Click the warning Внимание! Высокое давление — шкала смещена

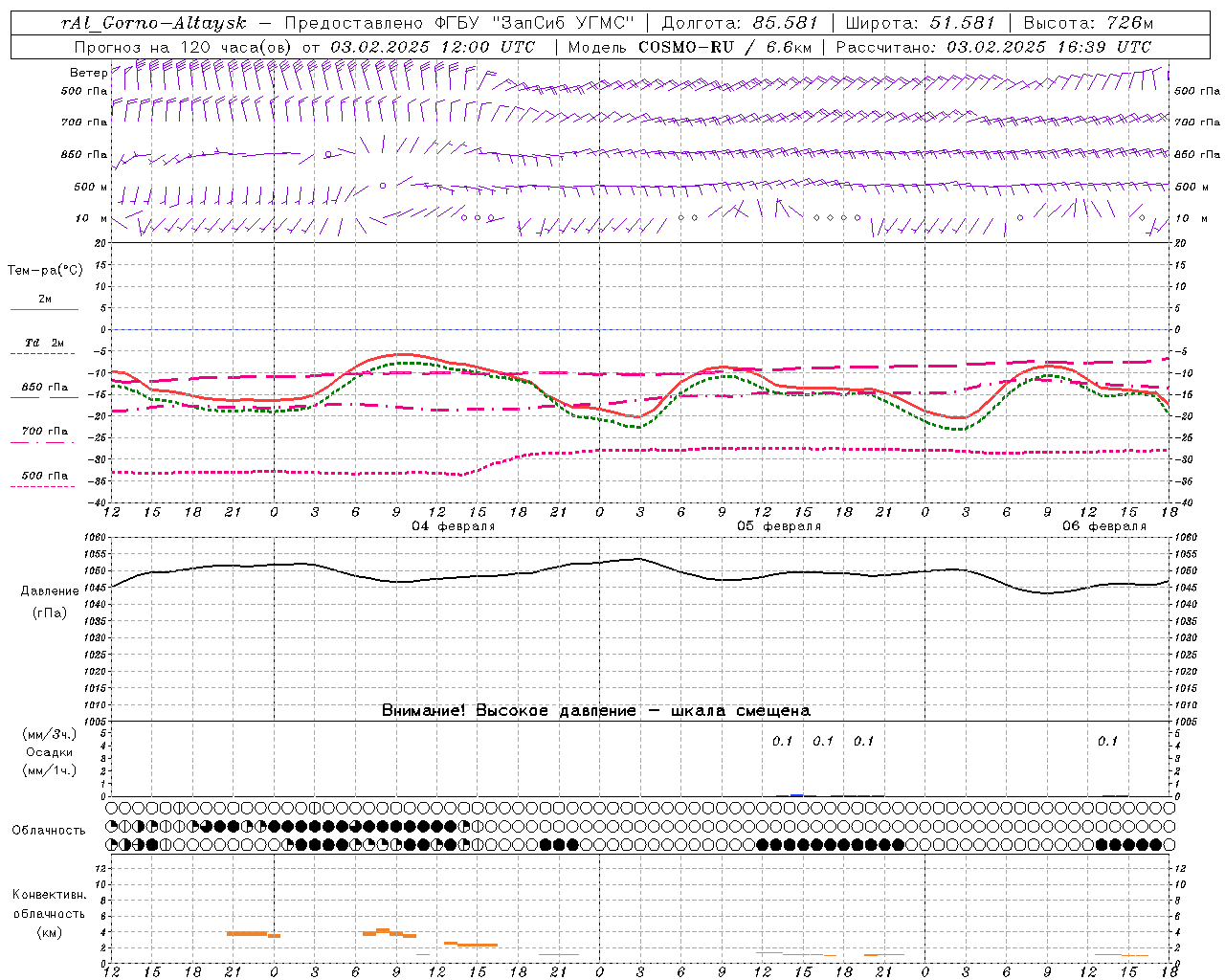pos(596,711)
